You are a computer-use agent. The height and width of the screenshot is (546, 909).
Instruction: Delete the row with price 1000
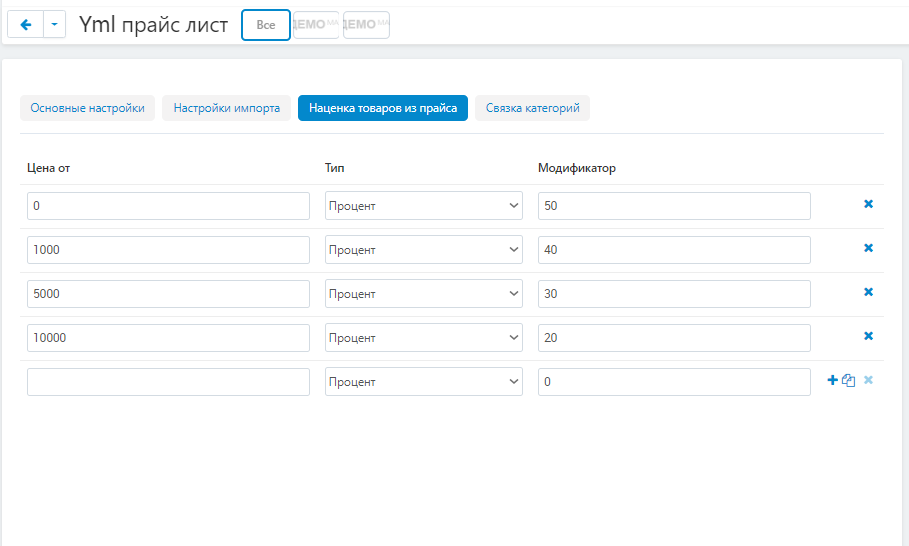pos(868,248)
